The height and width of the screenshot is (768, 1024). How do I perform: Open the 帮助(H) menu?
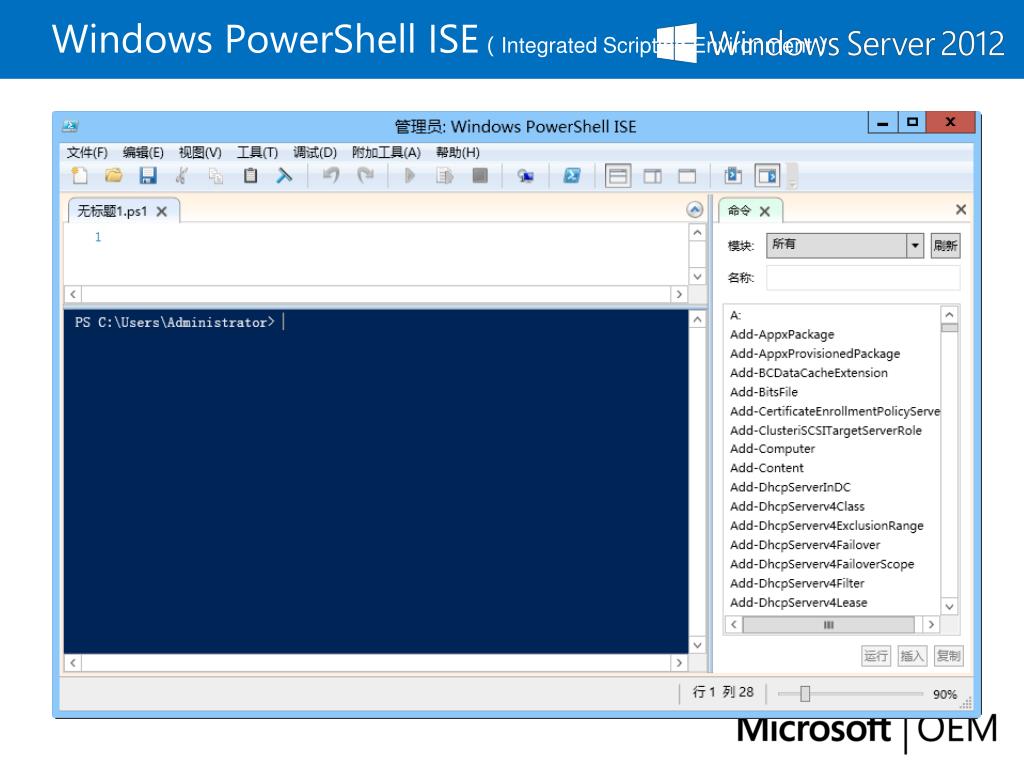[x=458, y=152]
